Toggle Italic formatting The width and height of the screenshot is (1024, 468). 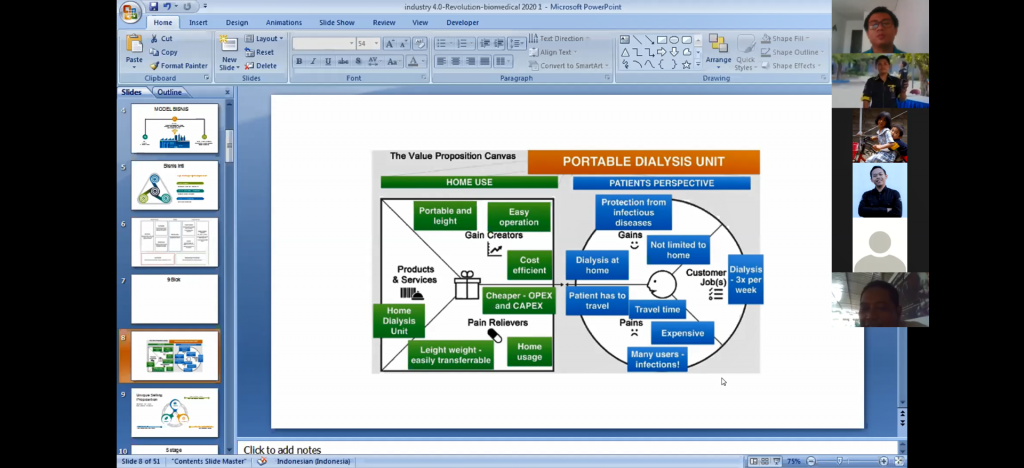click(x=313, y=62)
